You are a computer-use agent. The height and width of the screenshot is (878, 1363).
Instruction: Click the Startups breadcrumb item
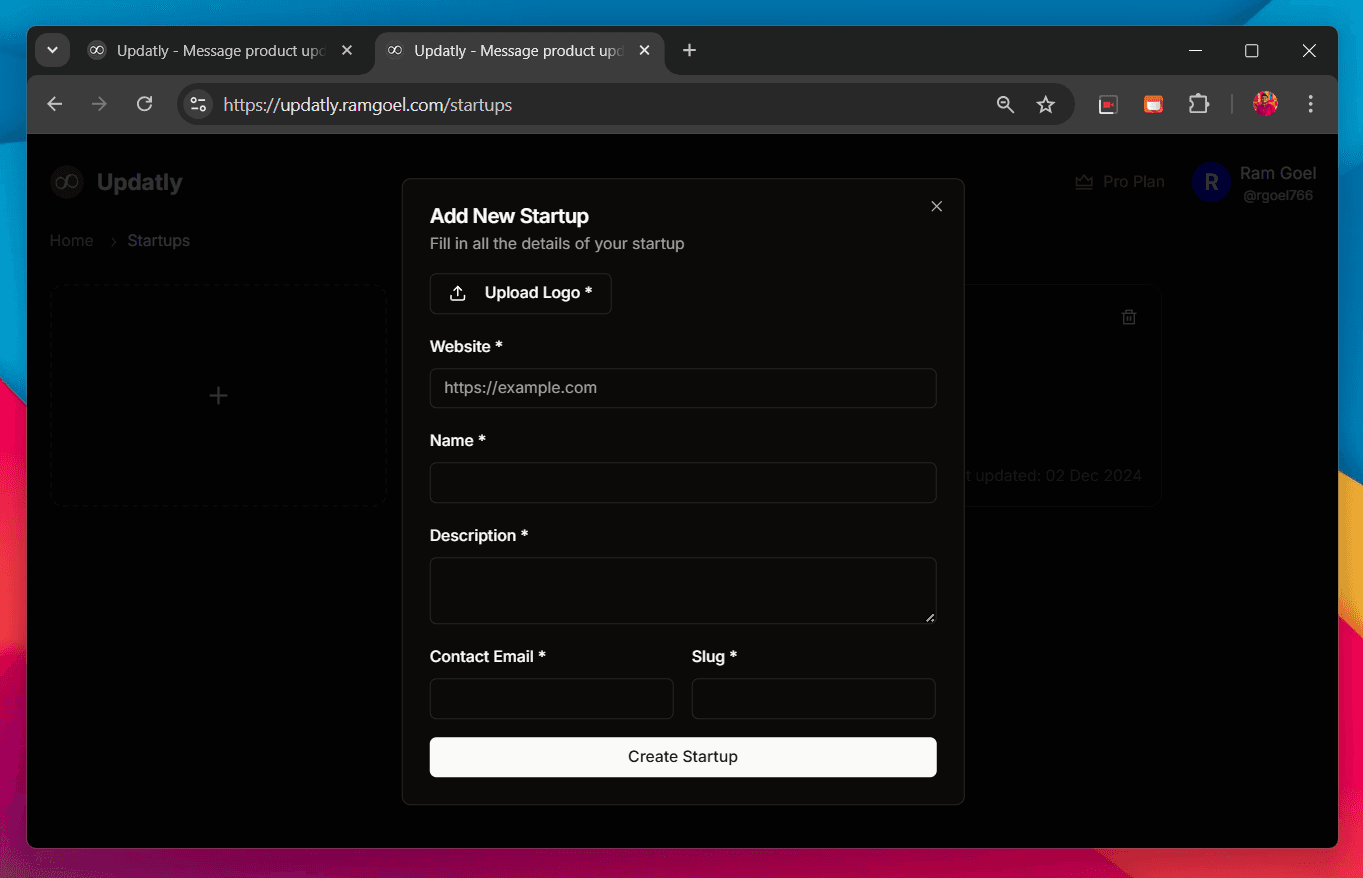pyautogui.click(x=158, y=241)
